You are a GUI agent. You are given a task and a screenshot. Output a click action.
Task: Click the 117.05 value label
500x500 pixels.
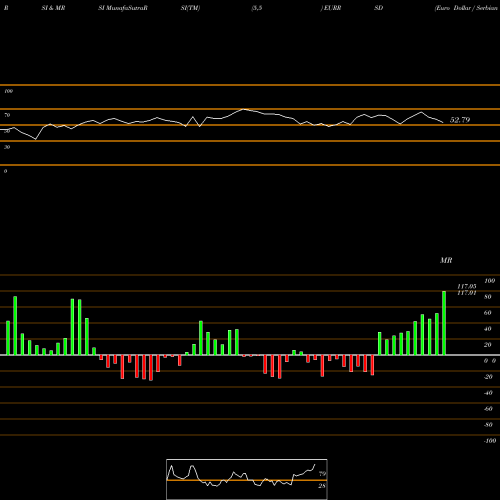coord(467,286)
